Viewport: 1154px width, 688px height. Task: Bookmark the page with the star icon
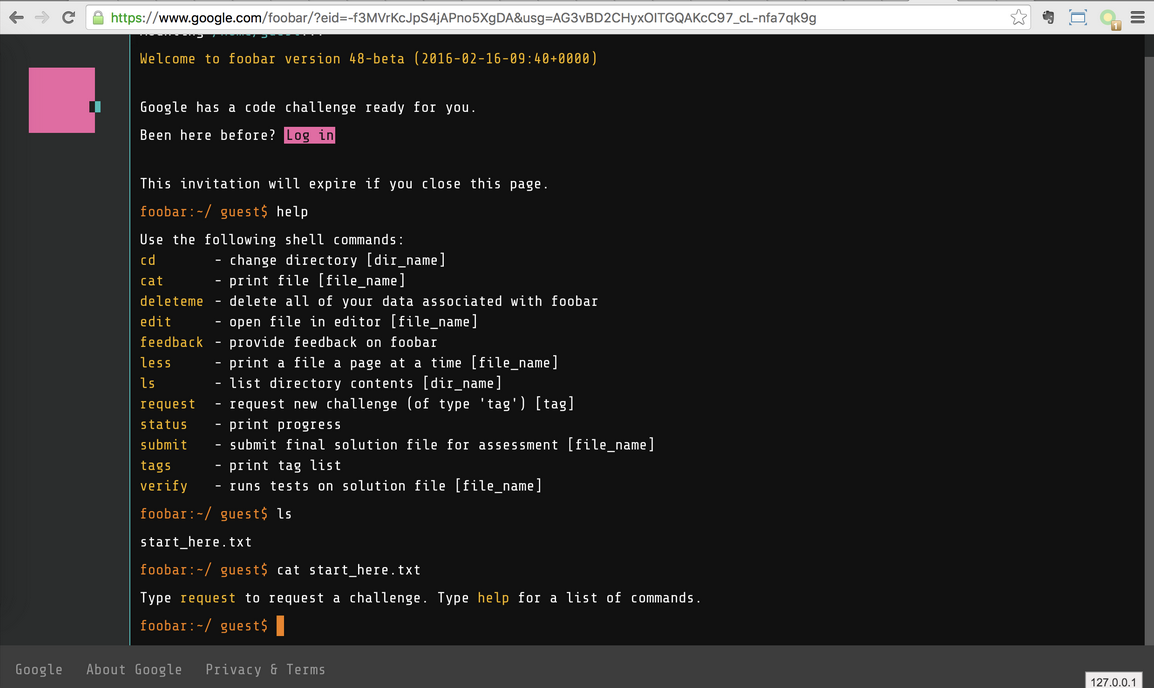click(x=1019, y=18)
